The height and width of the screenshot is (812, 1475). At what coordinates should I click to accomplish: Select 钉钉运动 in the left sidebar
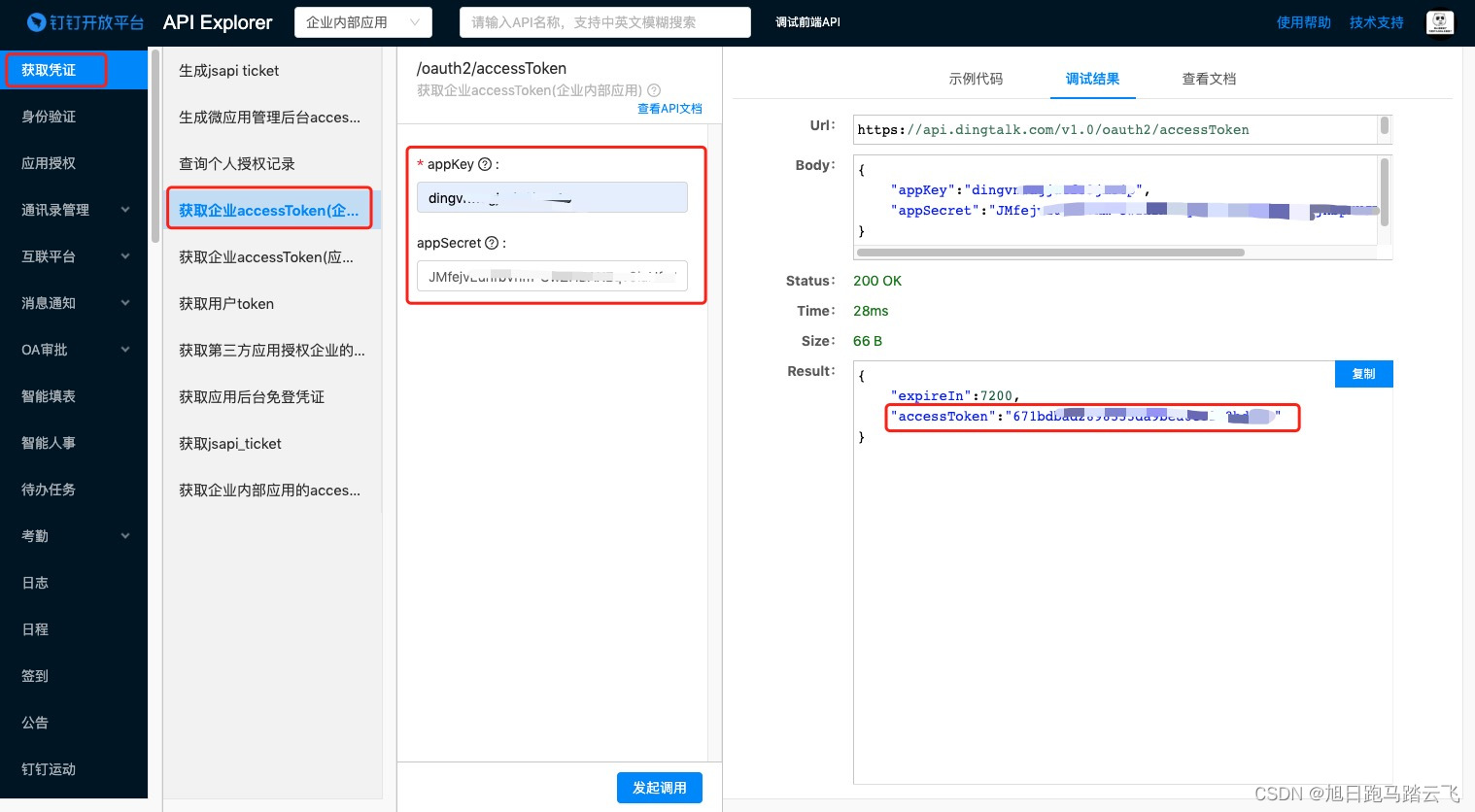coord(74,769)
